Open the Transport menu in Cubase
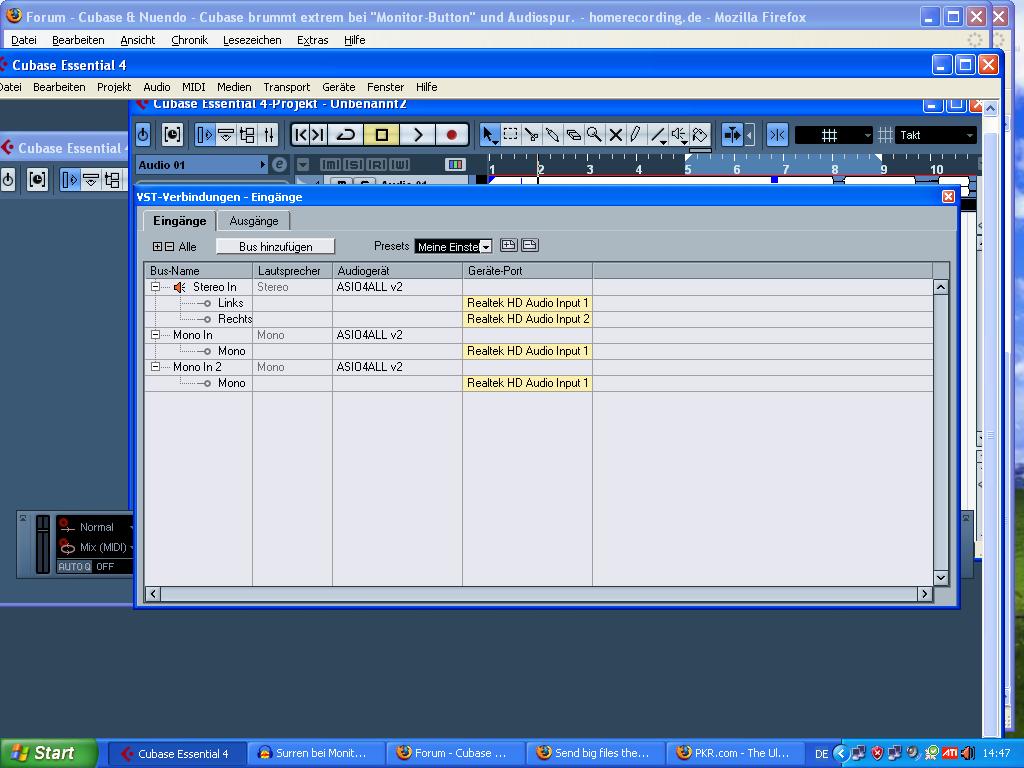This screenshot has height=768, width=1024. point(286,87)
